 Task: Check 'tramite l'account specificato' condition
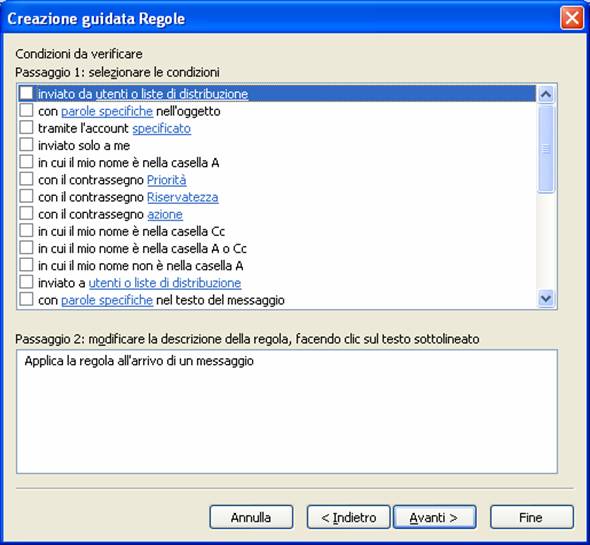tap(26, 128)
